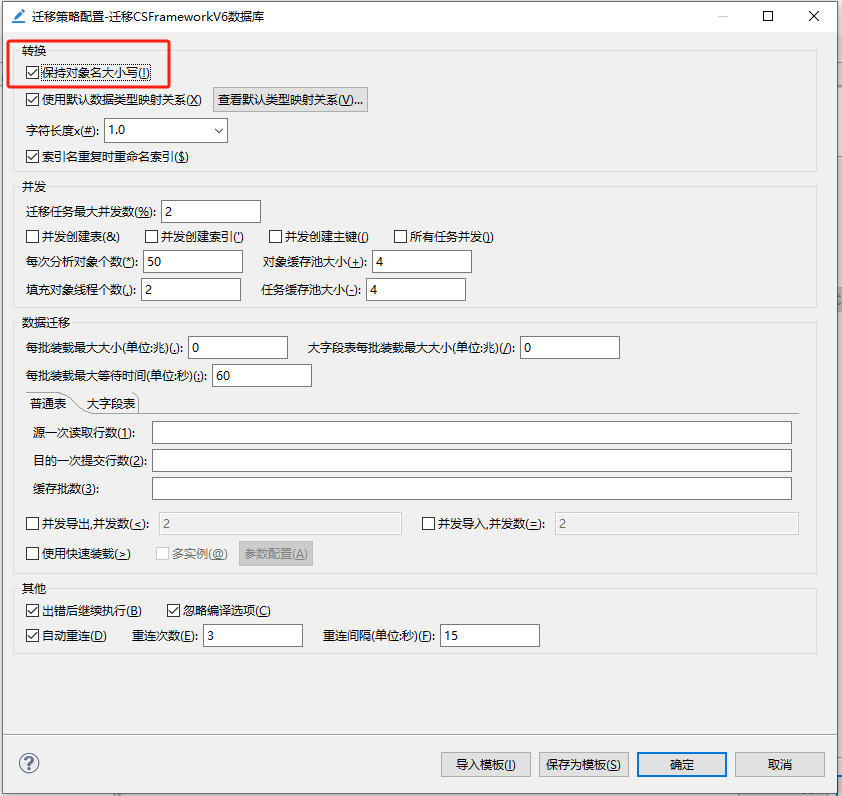The height and width of the screenshot is (796, 842).
Task: Toggle 索引名重复时重命名索引 checkbox
Action: (x=33, y=157)
